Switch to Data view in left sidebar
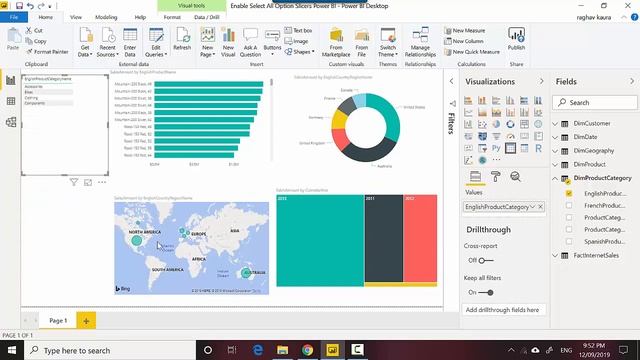640x360 pixels. (x=11, y=101)
